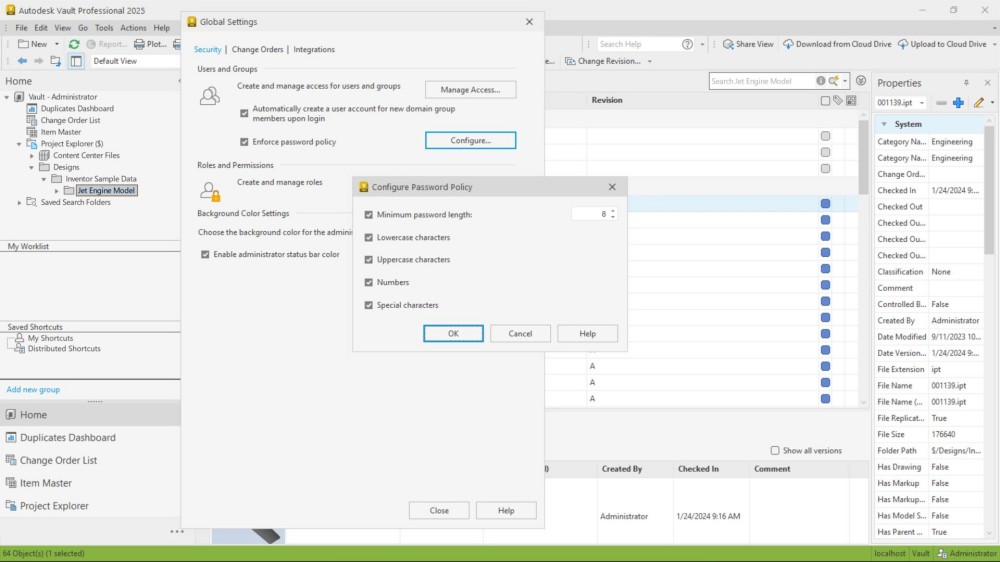
Task: Click the Home navigation icon at bottom
Action: [11, 415]
